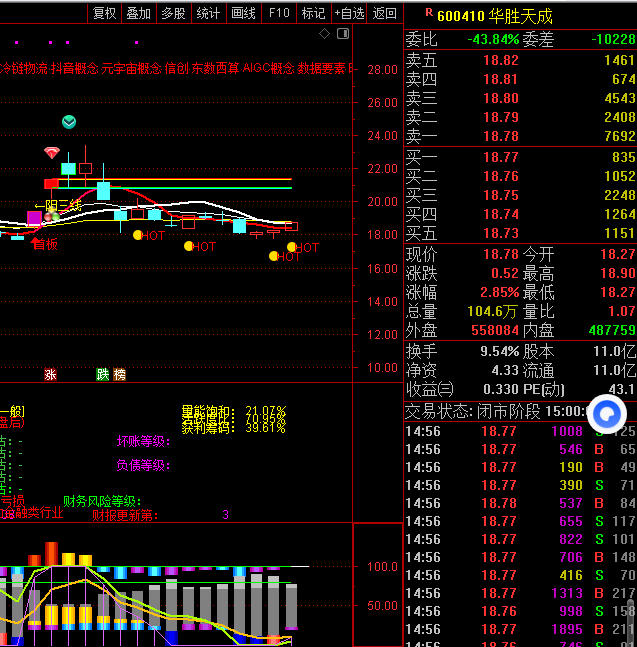637x647 pixels.
Task: Click the 榜 ranking tag below chart
Action: pos(120,374)
